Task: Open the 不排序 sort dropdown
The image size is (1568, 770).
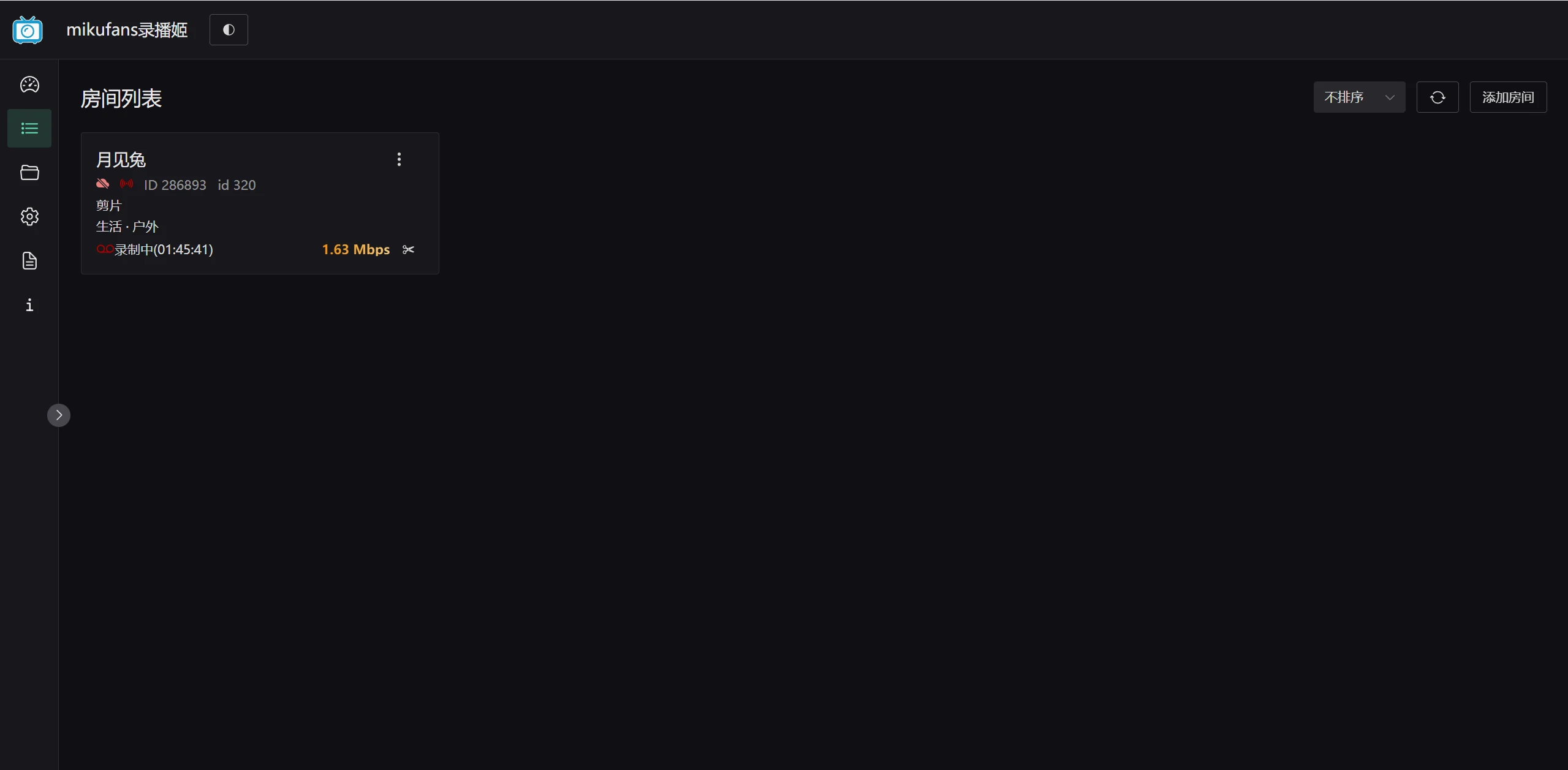Action: 1358,97
